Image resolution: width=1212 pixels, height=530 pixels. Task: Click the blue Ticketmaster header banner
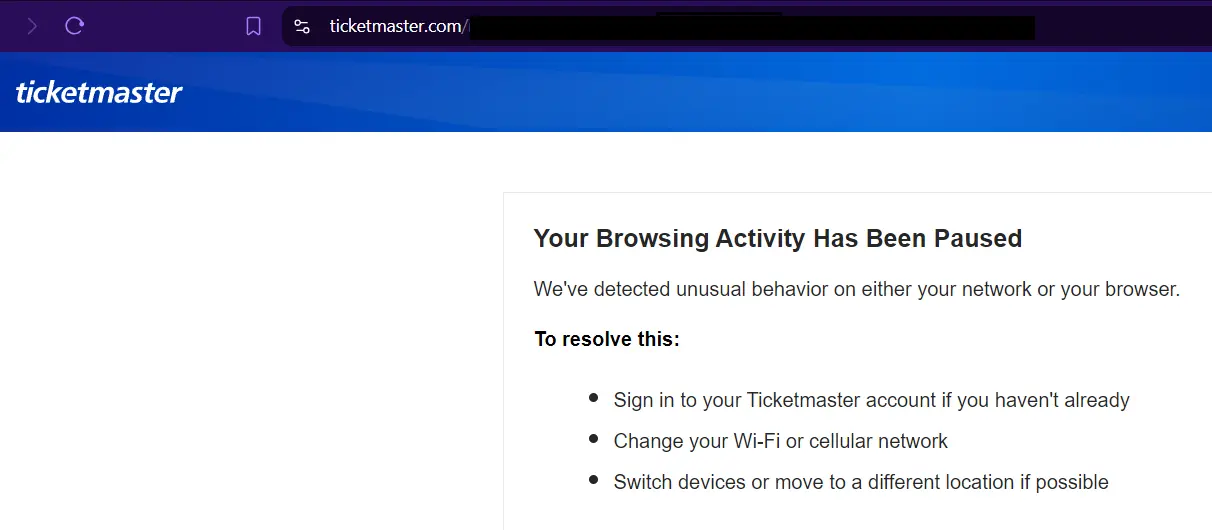pyautogui.click(x=700, y=93)
